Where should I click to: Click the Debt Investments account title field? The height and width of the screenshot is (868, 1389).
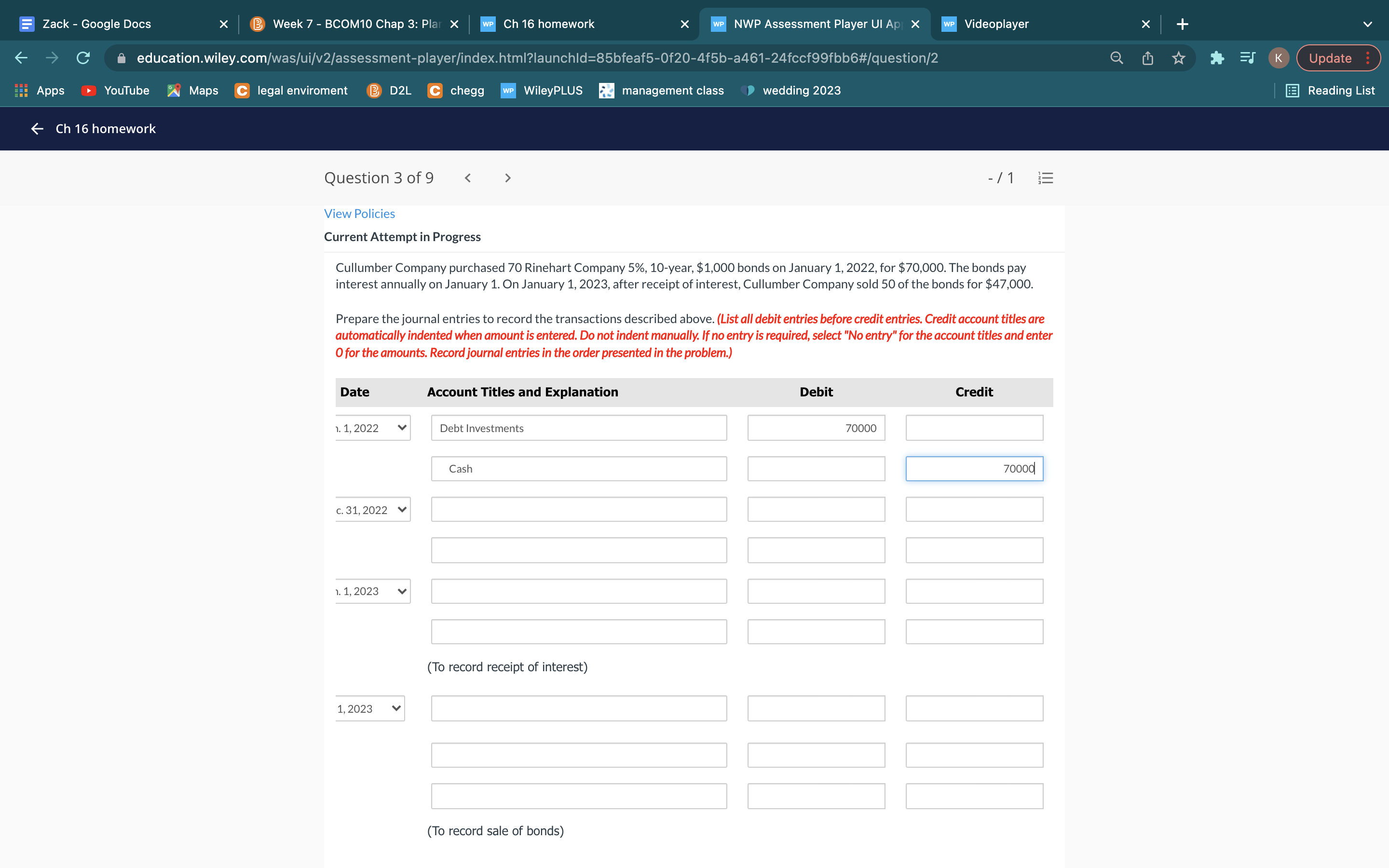click(x=579, y=428)
